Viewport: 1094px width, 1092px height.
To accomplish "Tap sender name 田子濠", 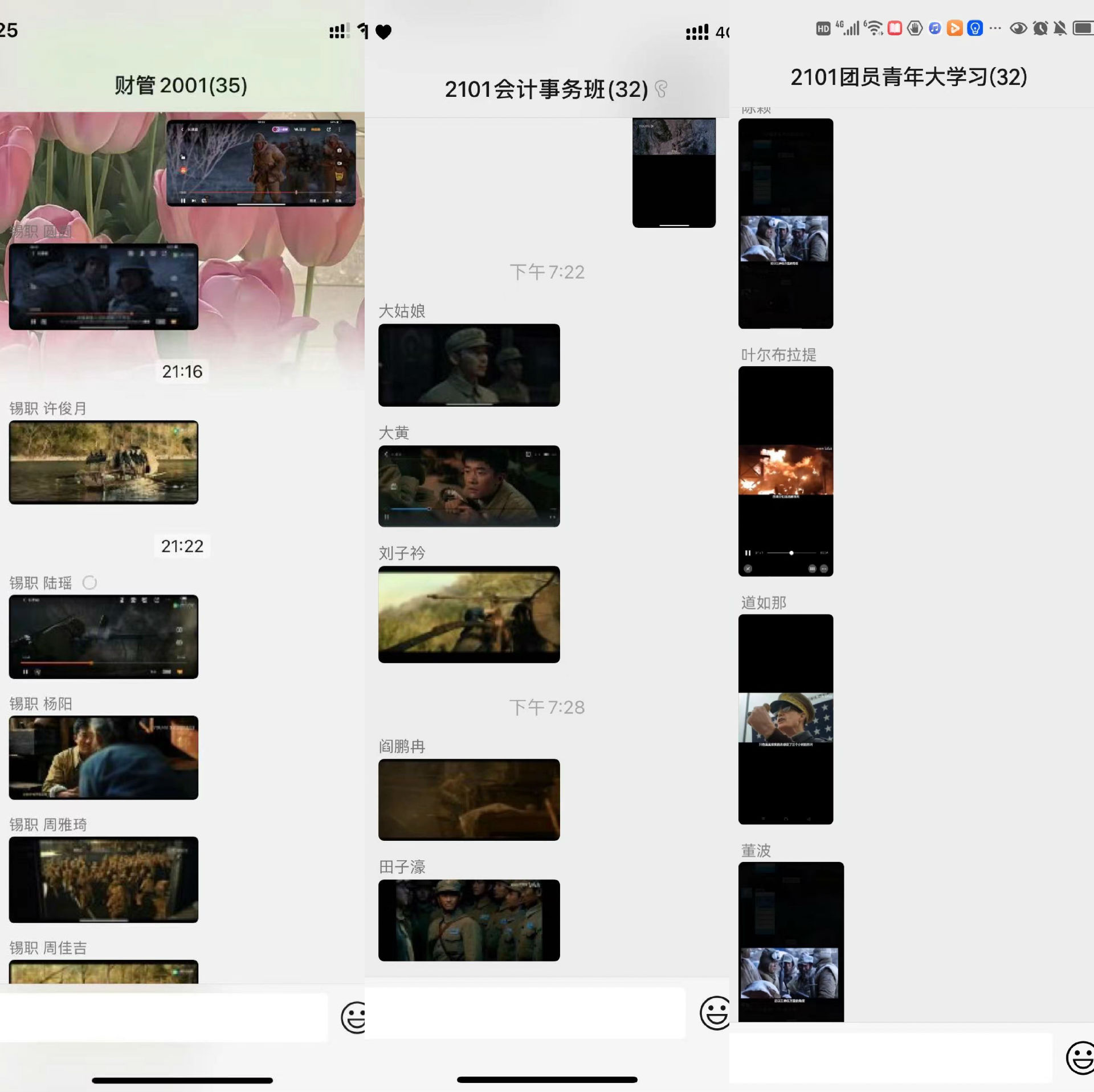I will (x=402, y=867).
